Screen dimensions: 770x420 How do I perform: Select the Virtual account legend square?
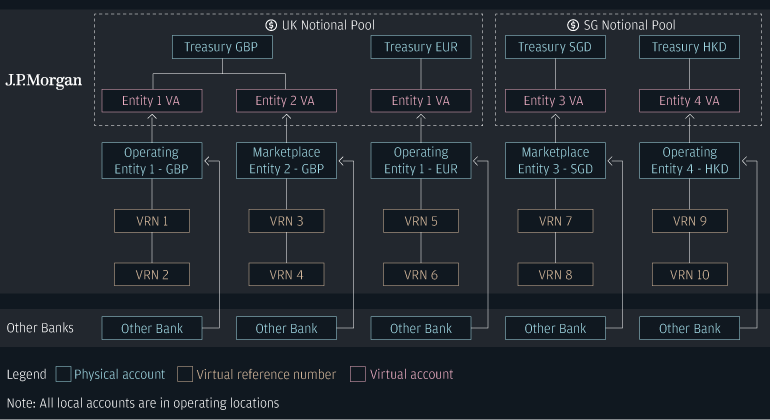click(x=357, y=375)
